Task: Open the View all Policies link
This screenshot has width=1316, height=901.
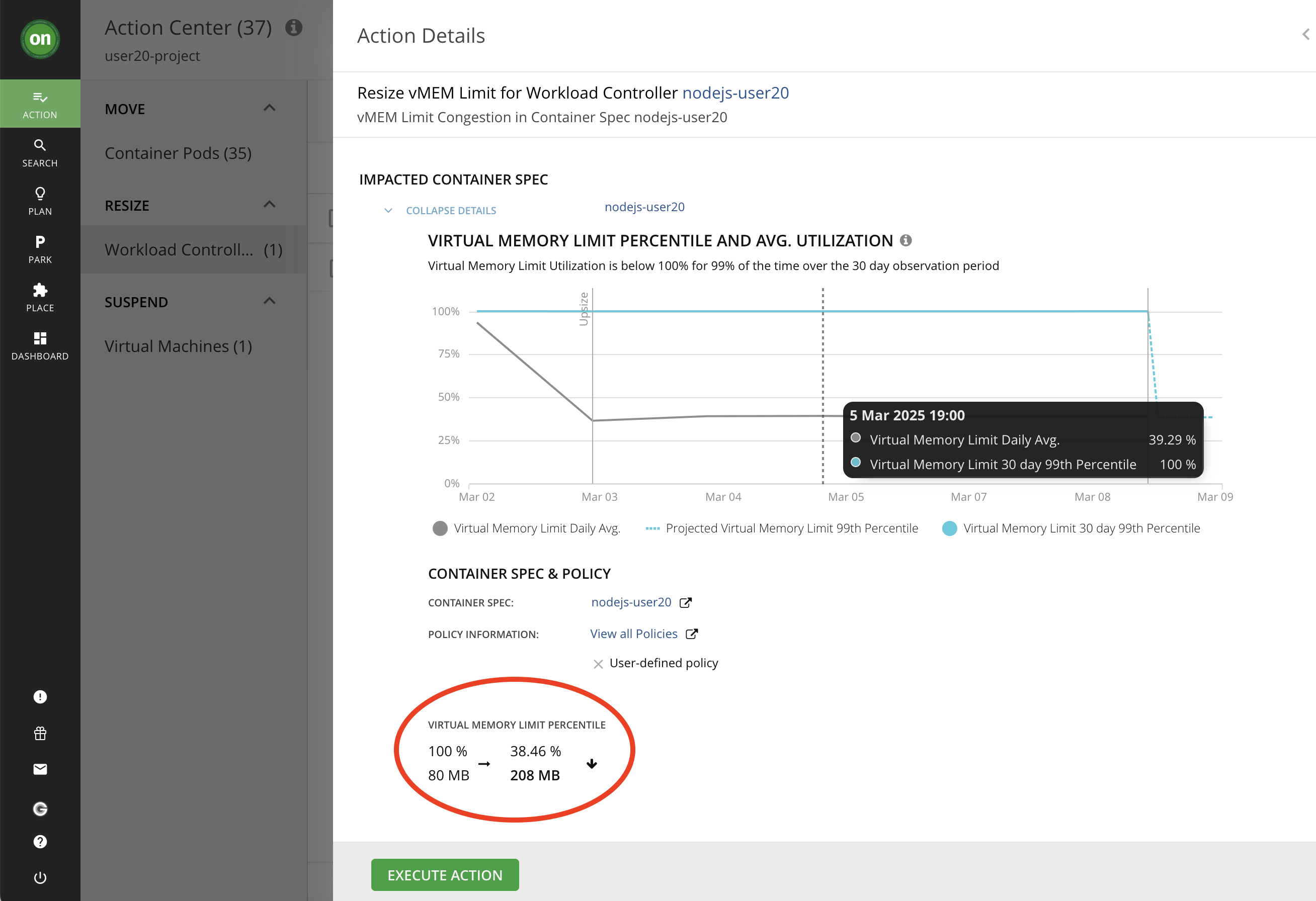Action: coord(634,634)
